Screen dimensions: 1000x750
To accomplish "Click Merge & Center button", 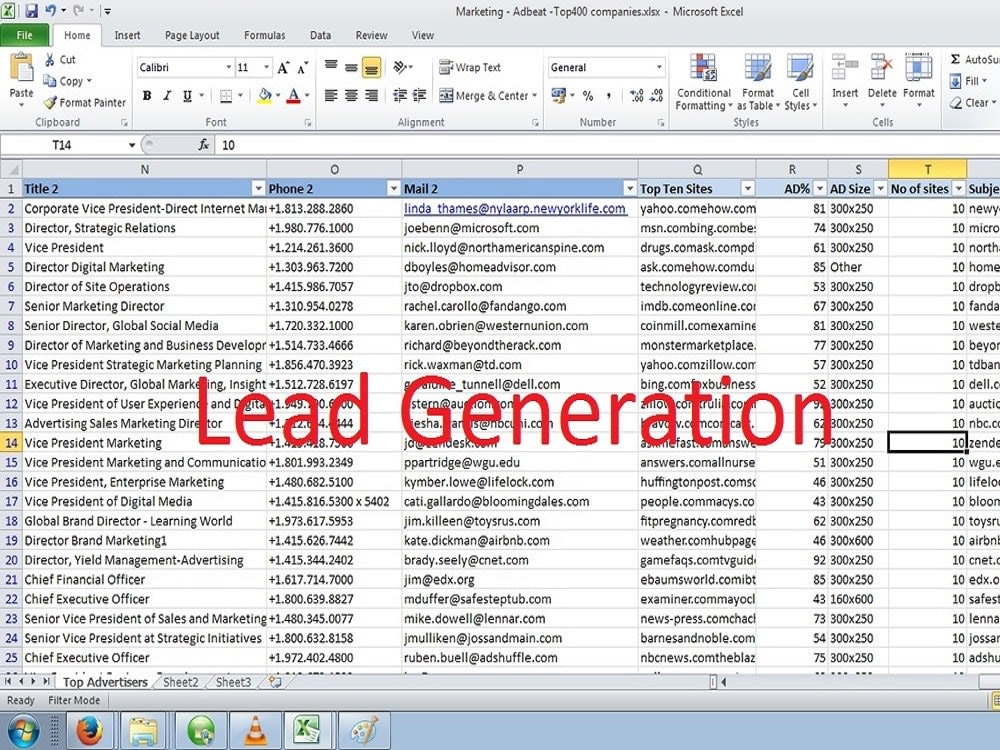I will click(x=489, y=96).
